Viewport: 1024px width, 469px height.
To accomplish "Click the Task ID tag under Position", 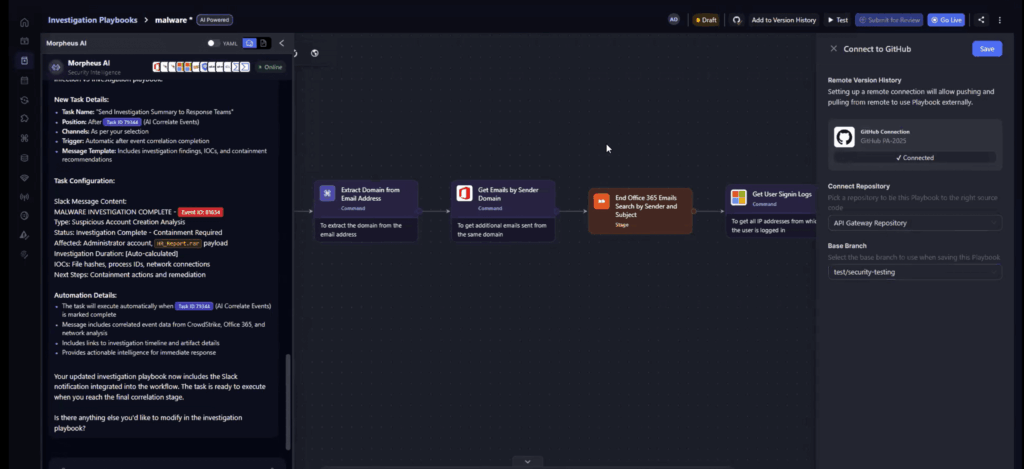I will tap(121, 122).
